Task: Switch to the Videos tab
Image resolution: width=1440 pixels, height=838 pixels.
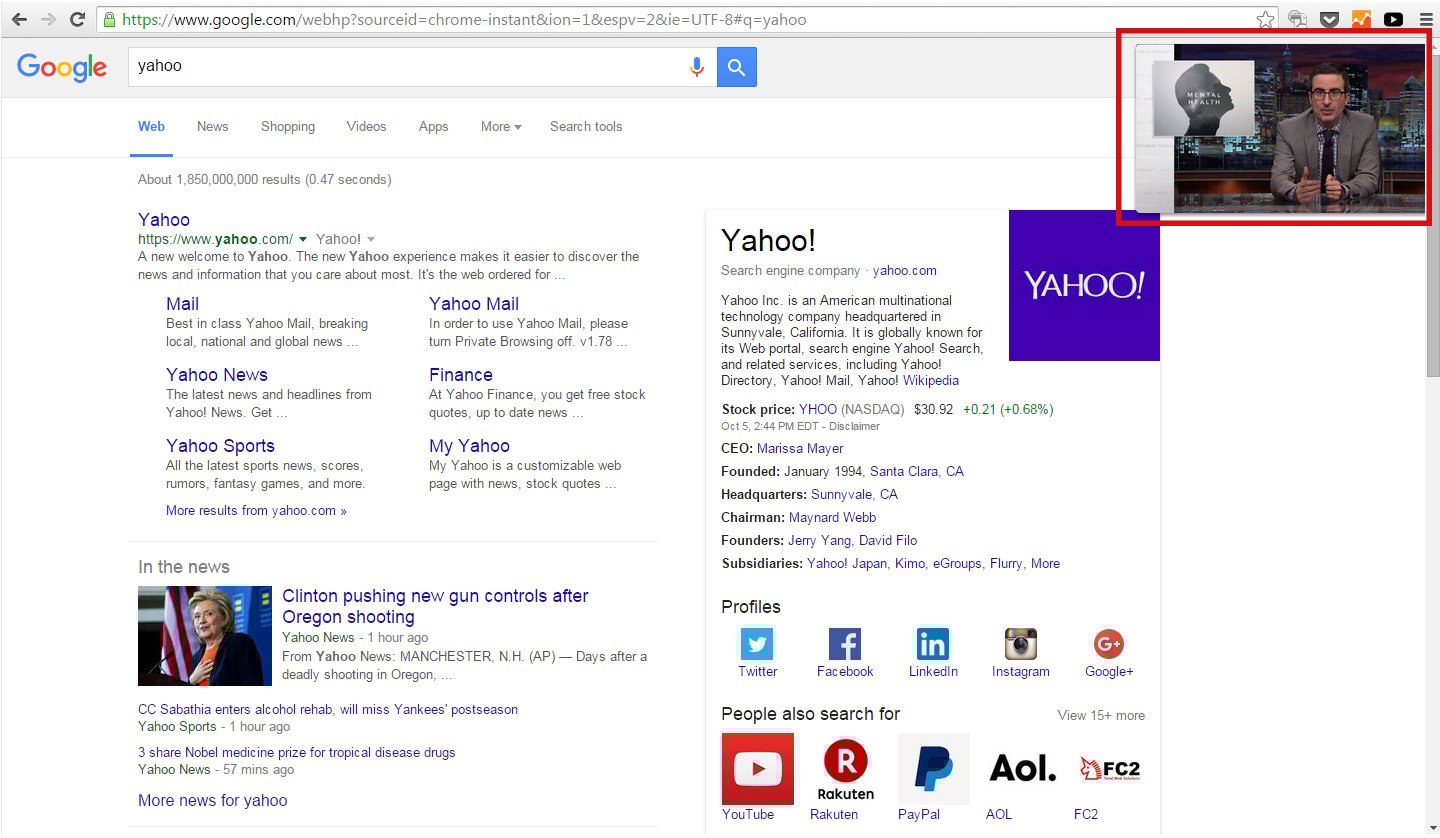Action: click(366, 127)
